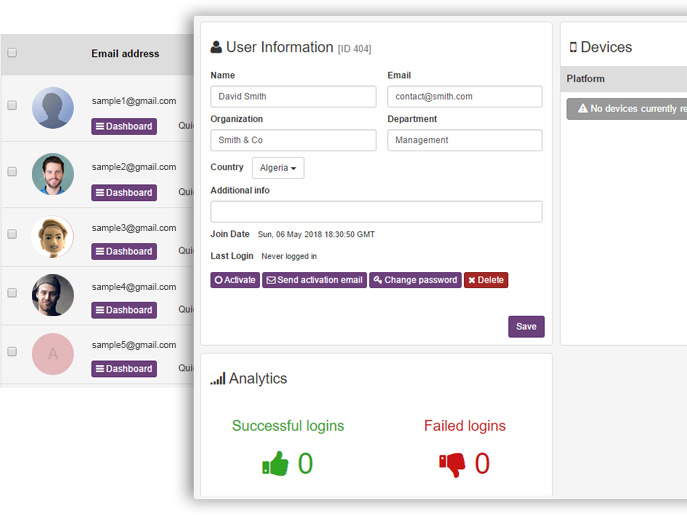Click Send activation email button
Viewport: 687px width, 515px height.
click(314, 280)
